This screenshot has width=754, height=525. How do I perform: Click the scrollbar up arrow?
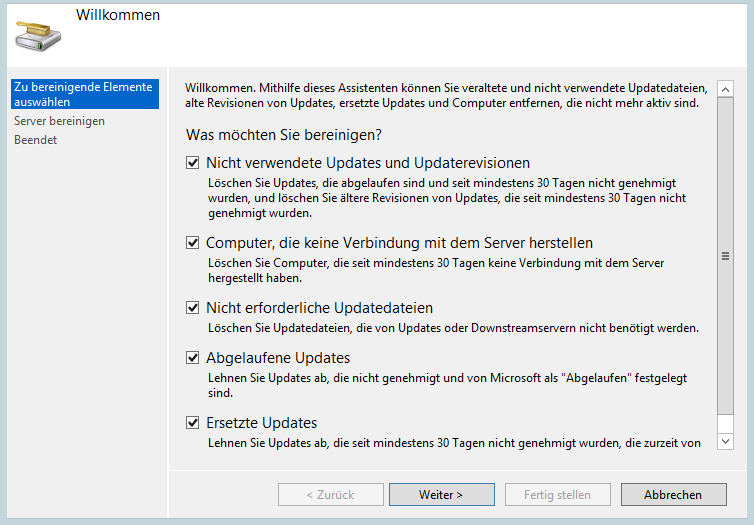pos(725,89)
